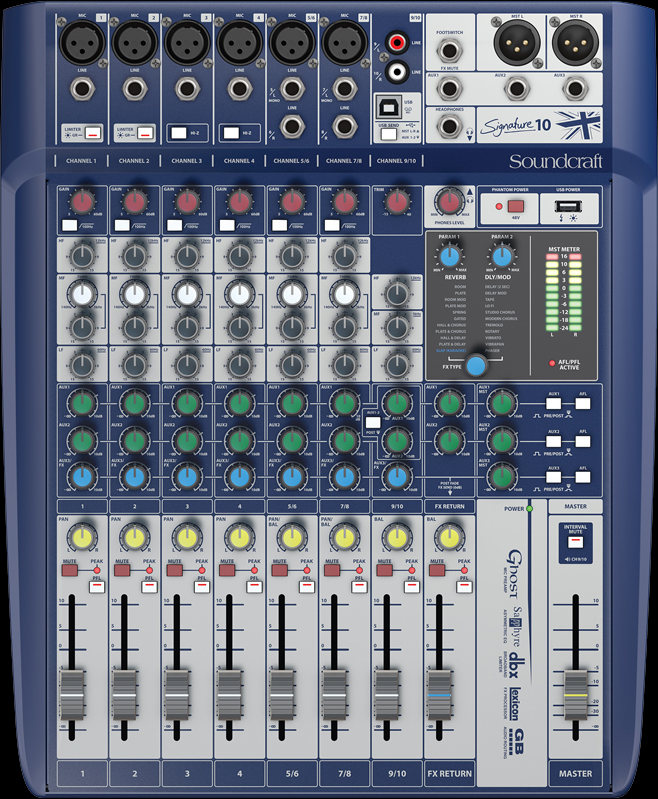This screenshot has height=799, width=658.
Task: Click the 'REVERB' effects list heading
Action: 455,277
